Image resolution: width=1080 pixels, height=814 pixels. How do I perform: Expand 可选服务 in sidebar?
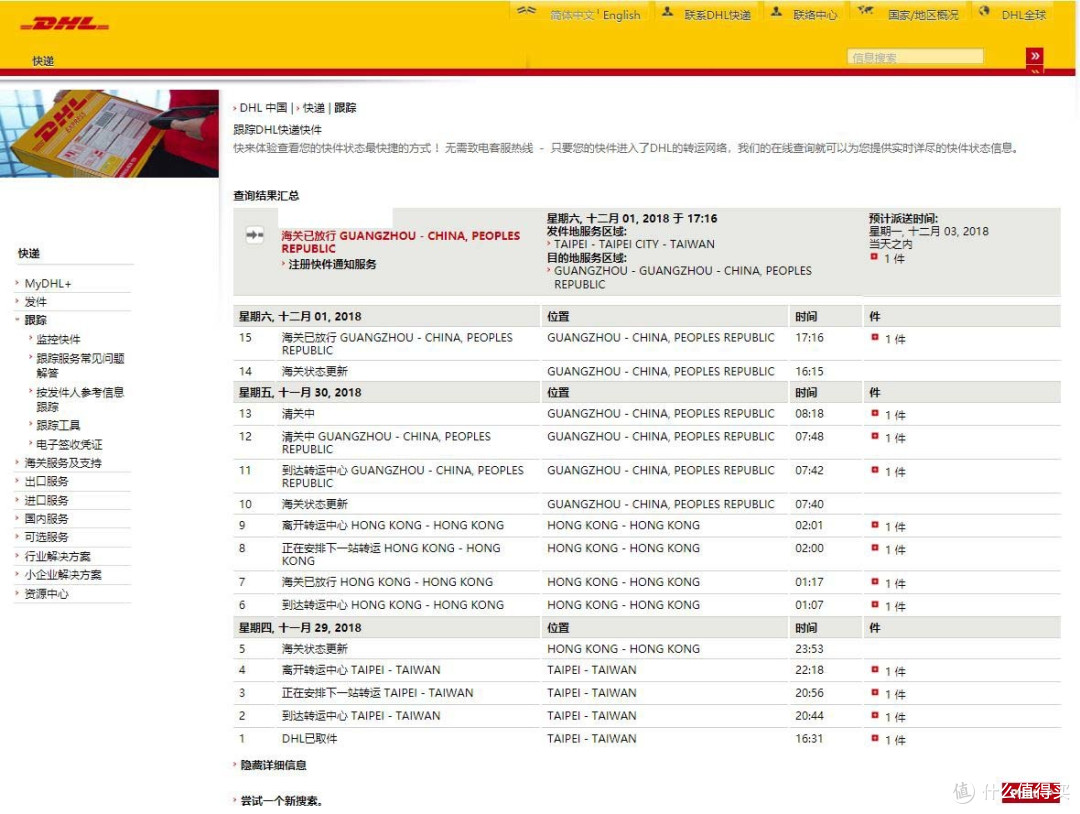pyautogui.click(x=46, y=536)
